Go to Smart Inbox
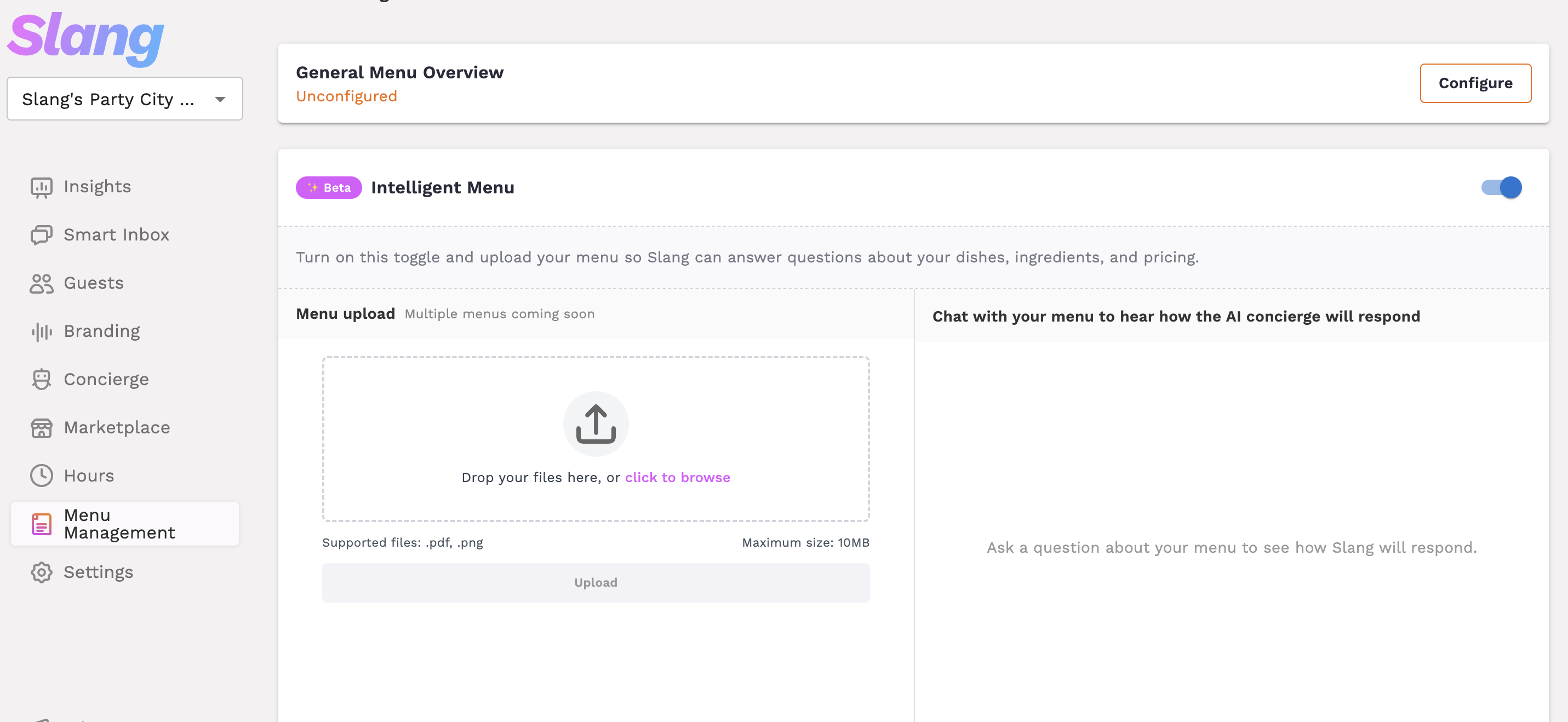 [x=124, y=235]
